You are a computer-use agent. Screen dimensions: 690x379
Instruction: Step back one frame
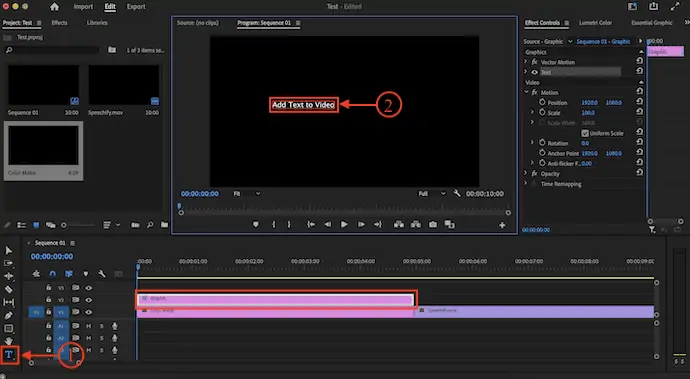327,224
